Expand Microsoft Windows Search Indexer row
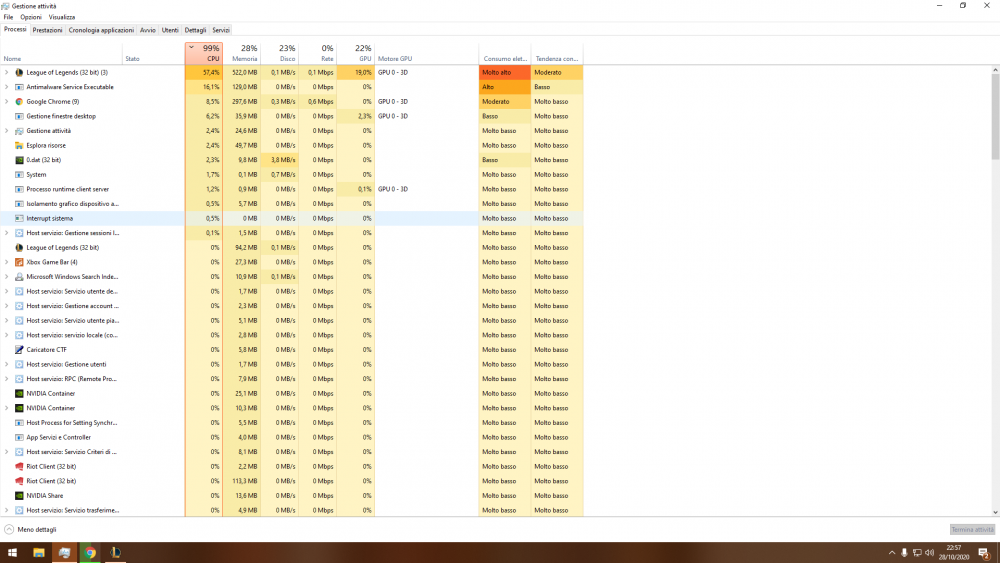The height and width of the screenshot is (563, 1000). 6,277
